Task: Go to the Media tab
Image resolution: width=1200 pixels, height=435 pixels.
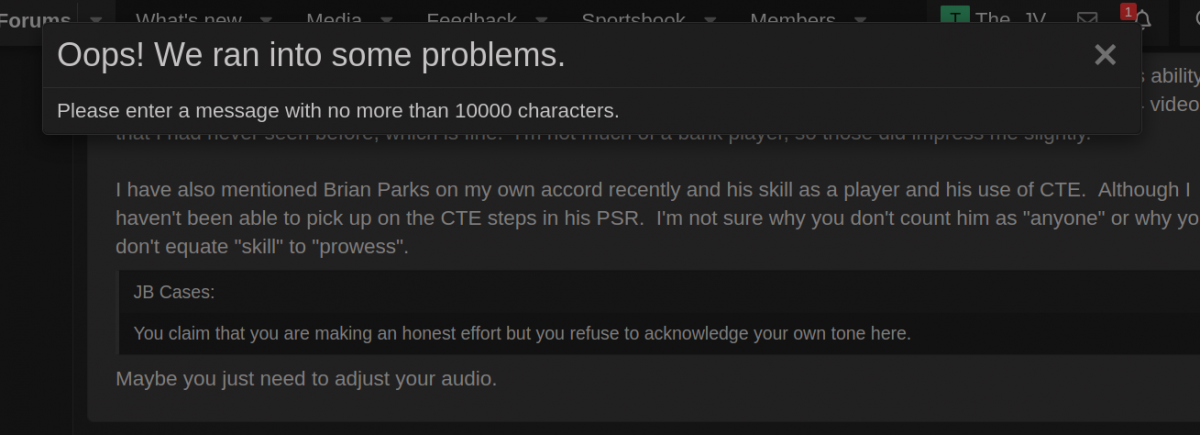Action: [334, 19]
